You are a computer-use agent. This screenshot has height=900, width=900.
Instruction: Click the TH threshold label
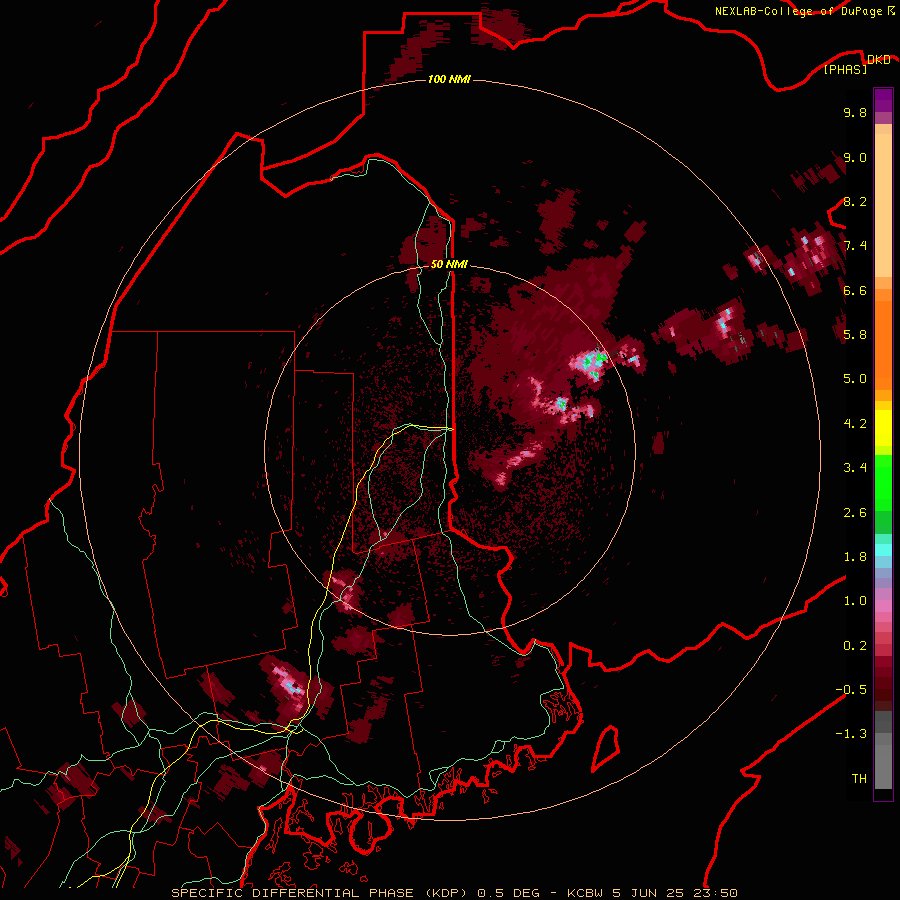[859, 778]
